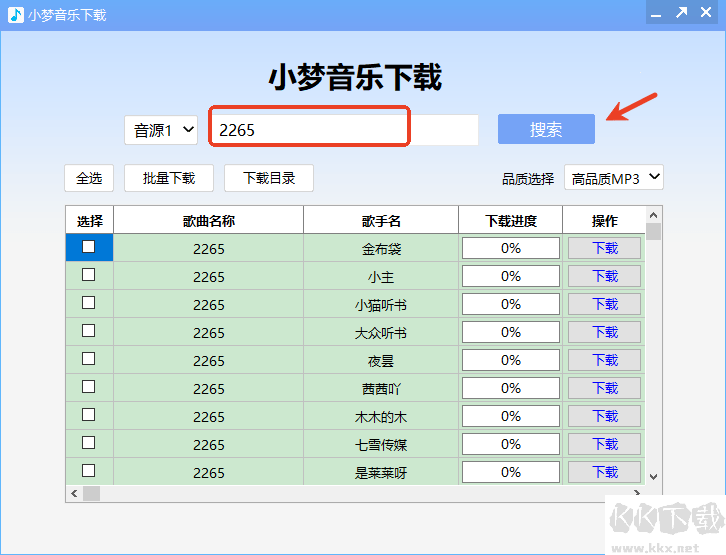Tick the checkbox for 小猫听书 row

[88, 303]
